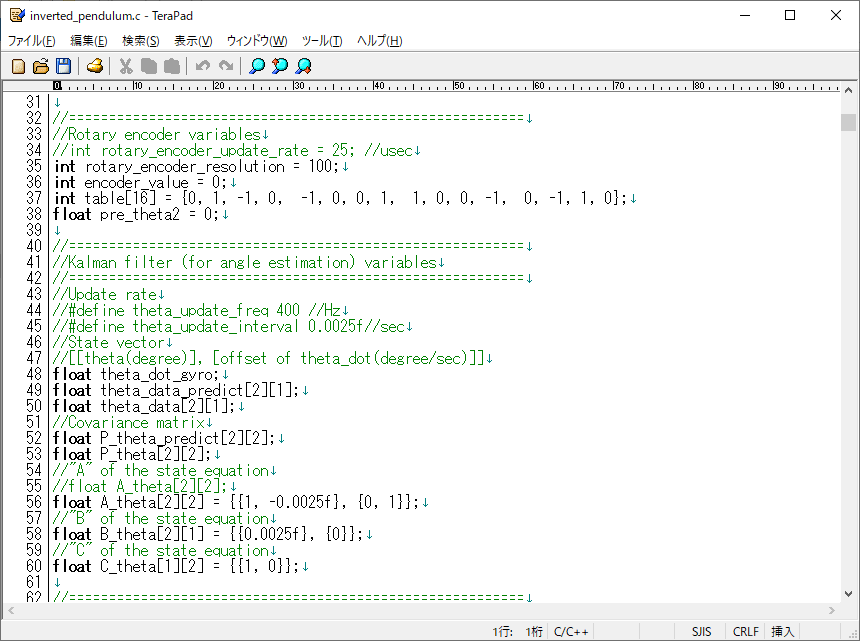Click "B_theta[2][1]" on line 58

tap(152, 535)
